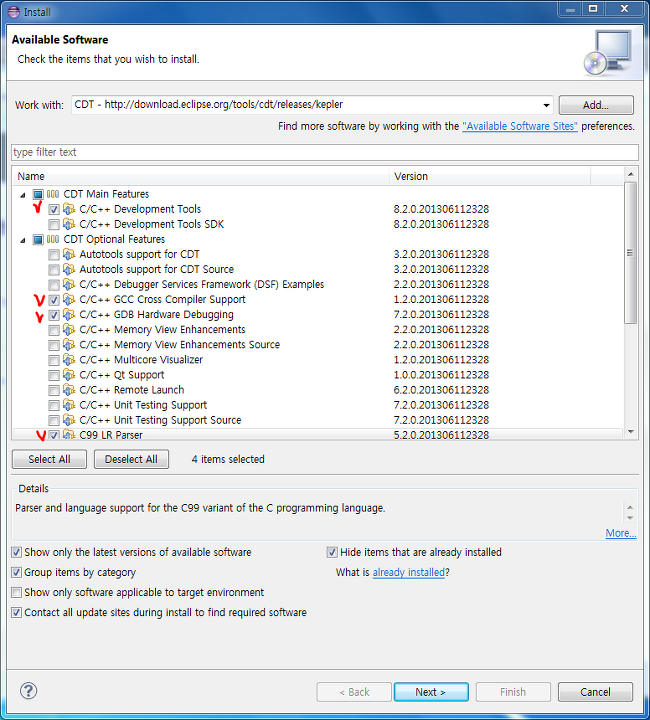Image resolution: width=650 pixels, height=720 pixels.
Task: Click the software list vertical scrollbar thumb
Action: 631,253
